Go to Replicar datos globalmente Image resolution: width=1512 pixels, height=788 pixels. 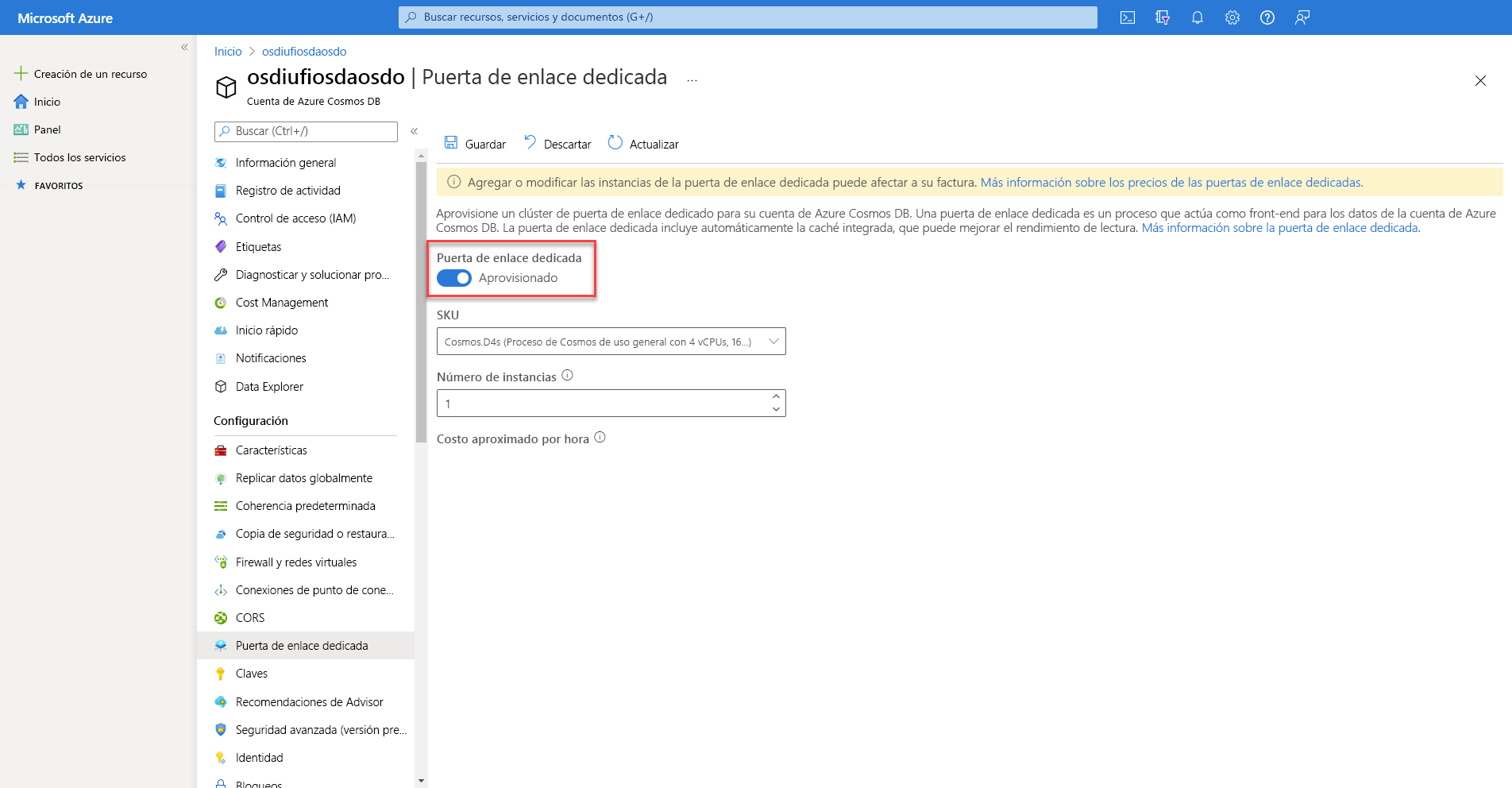(306, 478)
